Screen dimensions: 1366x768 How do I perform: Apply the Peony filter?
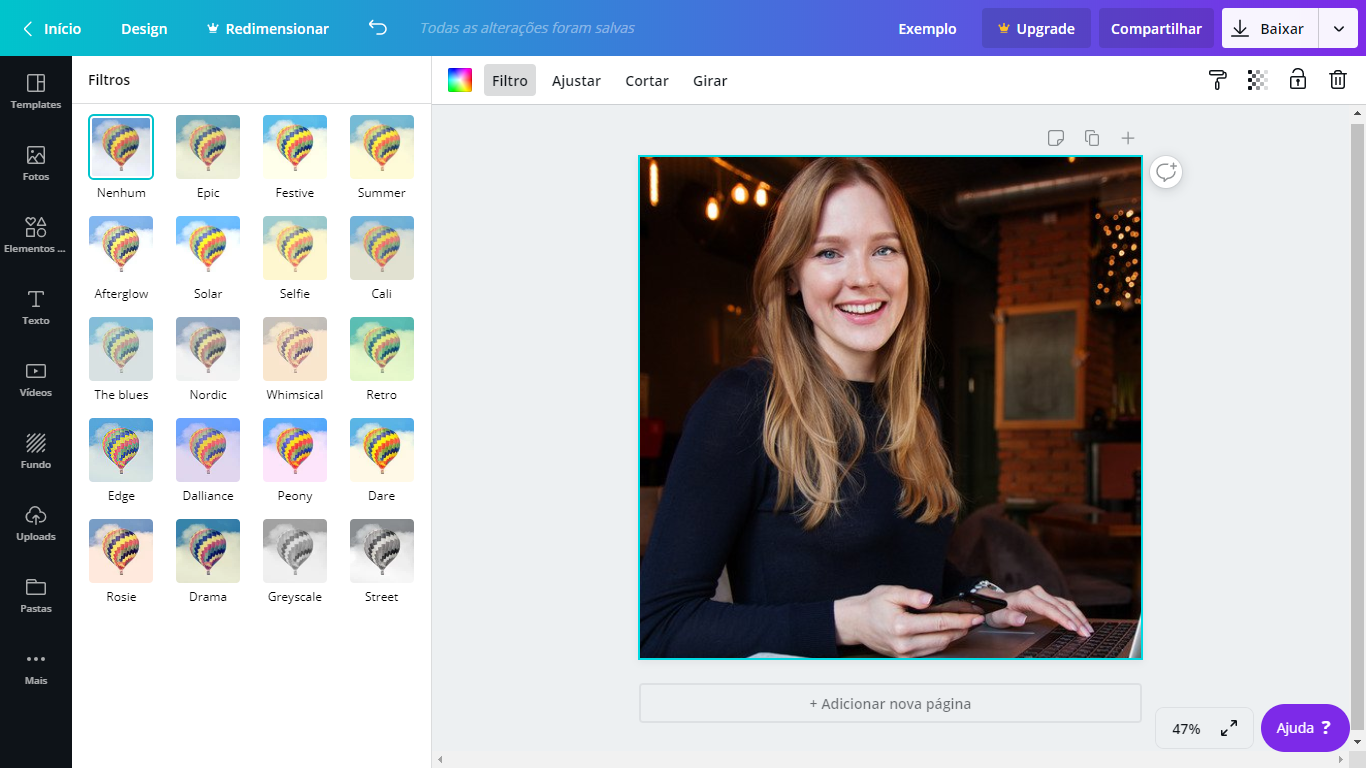tap(295, 450)
